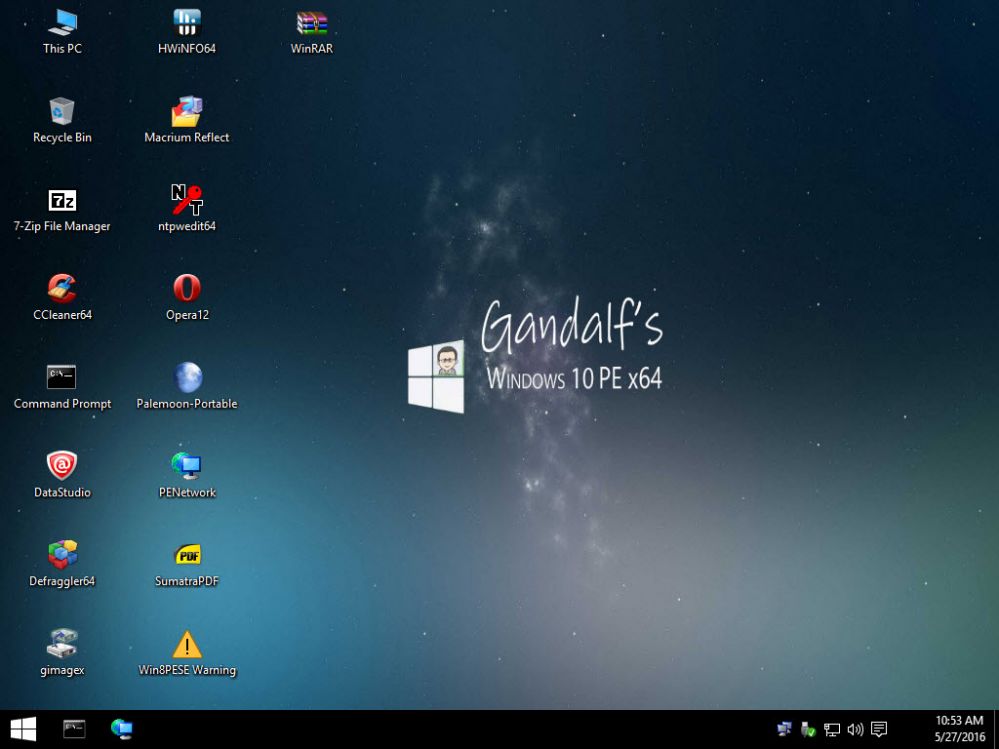Open the This PC desktop icon
The width and height of the screenshot is (999, 749).
pyautogui.click(x=62, y=31)
